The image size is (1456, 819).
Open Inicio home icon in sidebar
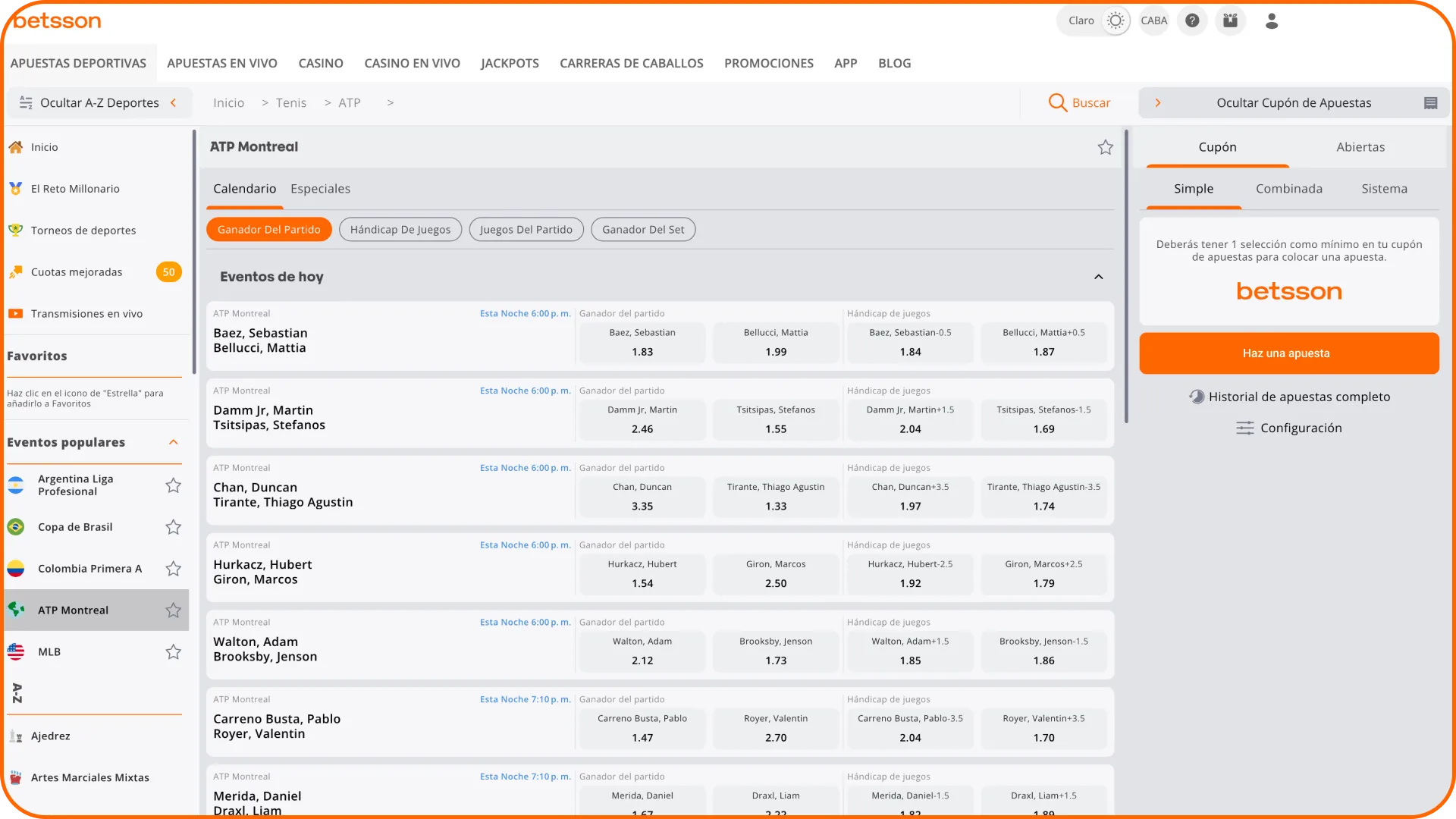[x=15, y=147]
